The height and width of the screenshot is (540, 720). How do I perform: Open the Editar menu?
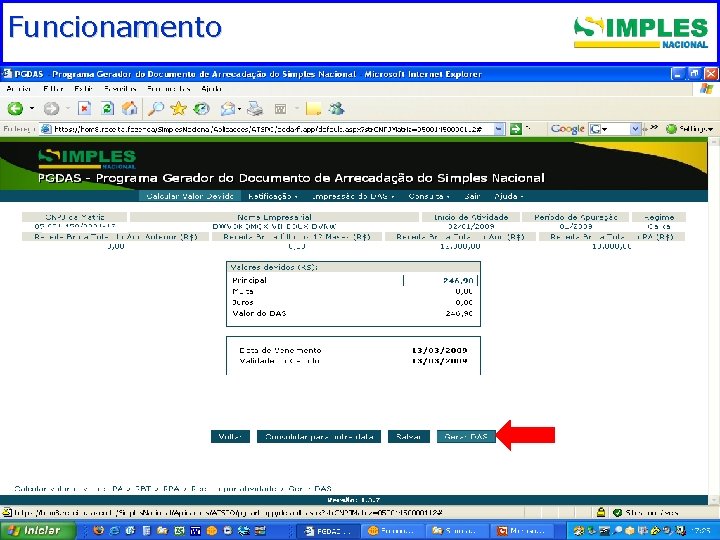pos(53,89)
